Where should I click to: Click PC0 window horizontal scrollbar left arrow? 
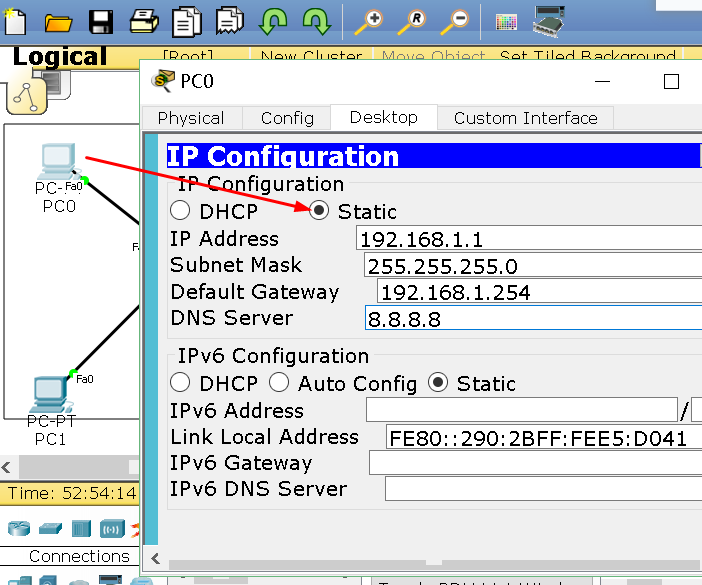[x=155, y=558]
